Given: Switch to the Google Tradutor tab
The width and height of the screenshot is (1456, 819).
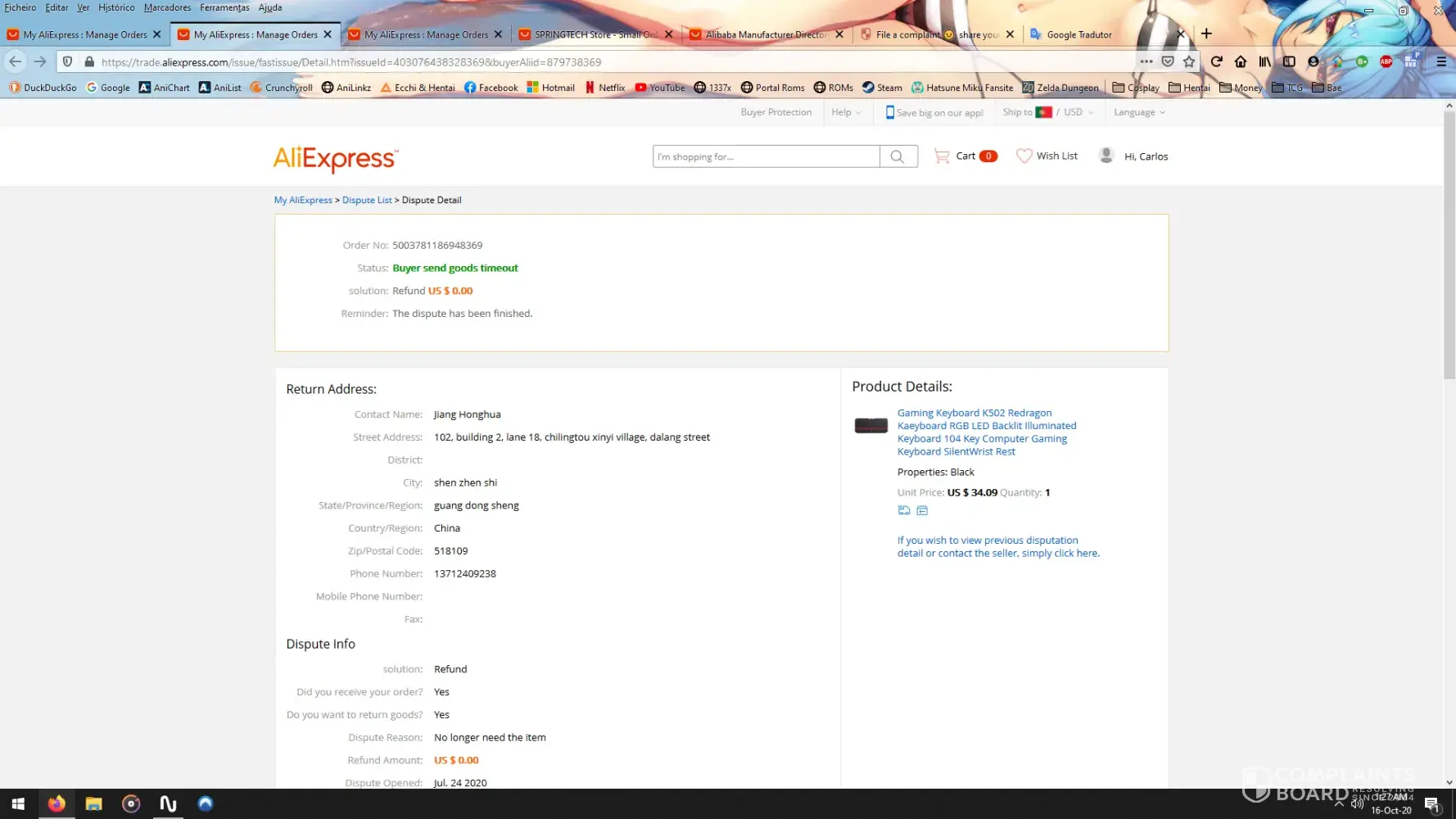Looking at the screenshot, I should pos(1078,34).
